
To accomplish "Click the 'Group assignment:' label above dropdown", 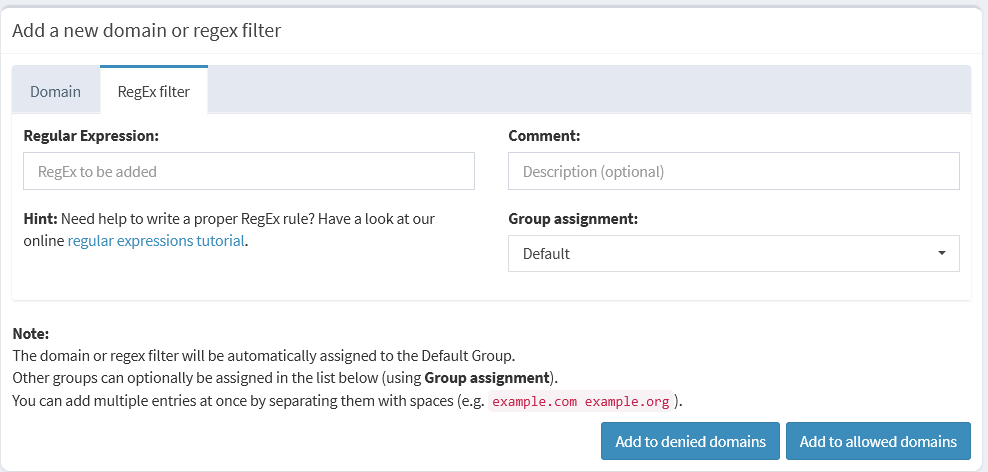I will (x=573, y=218).
